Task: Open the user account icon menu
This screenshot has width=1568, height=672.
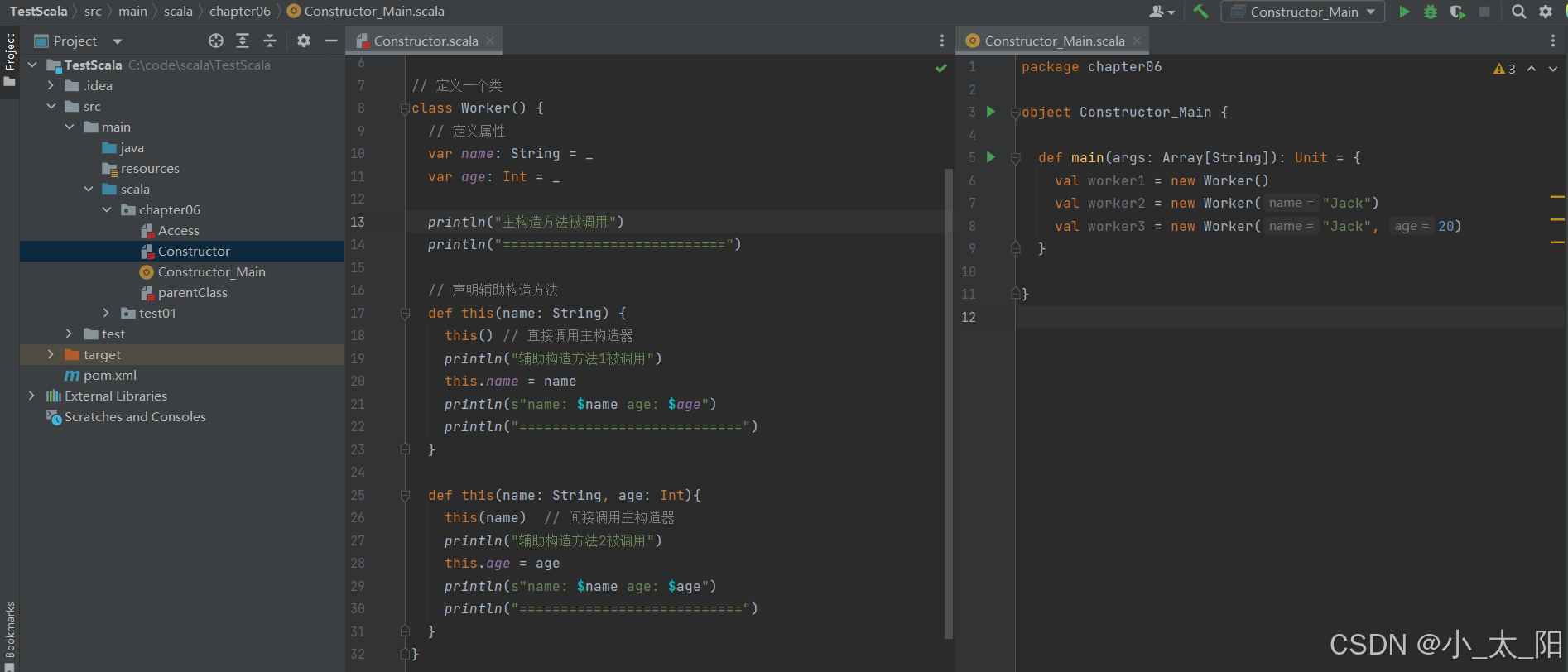Action: click(1162, 12)
